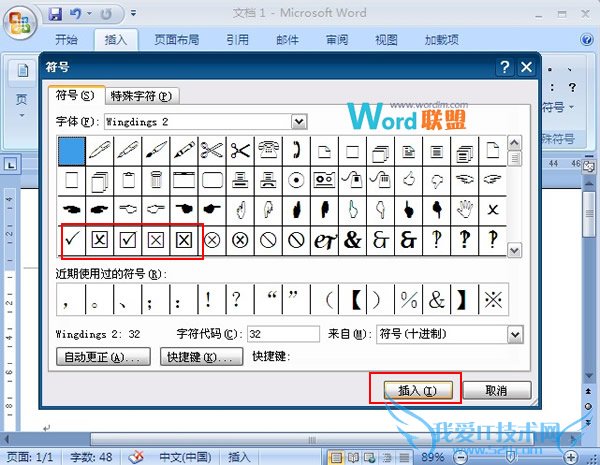
Task: Switch to full screen reading view icon
Action: [x=353, y=457]
